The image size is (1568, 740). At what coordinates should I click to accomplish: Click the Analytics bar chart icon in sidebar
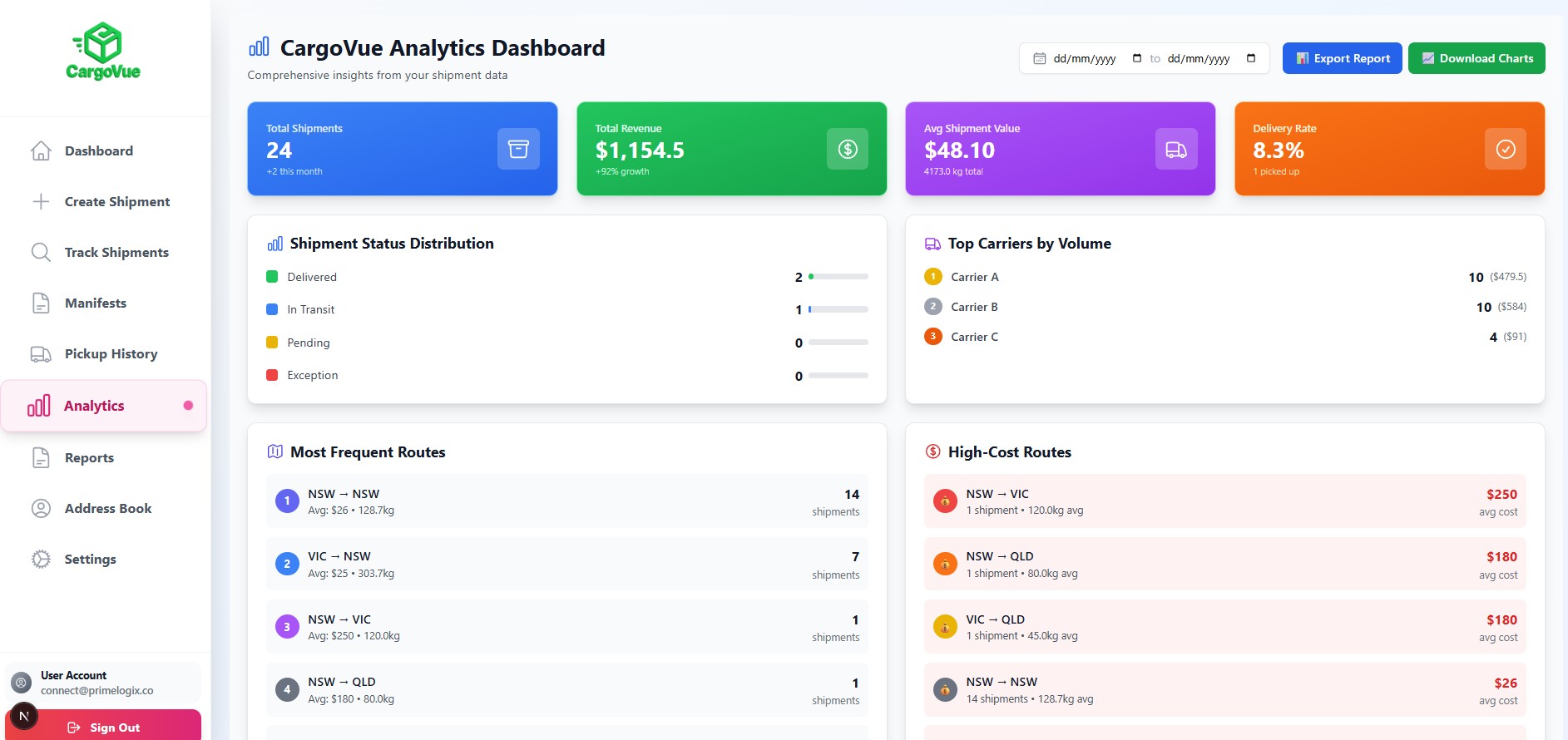click(x=39, y=406)
